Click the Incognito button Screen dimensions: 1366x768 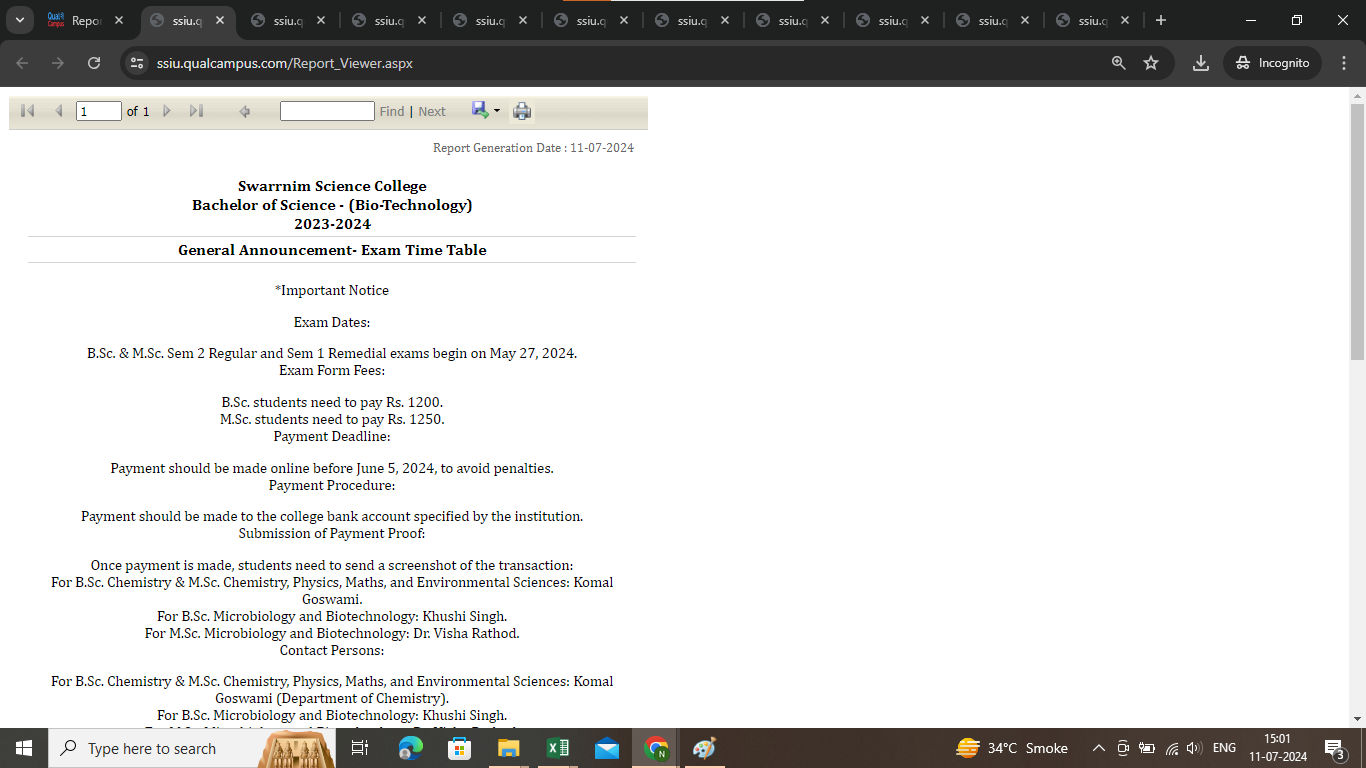1272,63
